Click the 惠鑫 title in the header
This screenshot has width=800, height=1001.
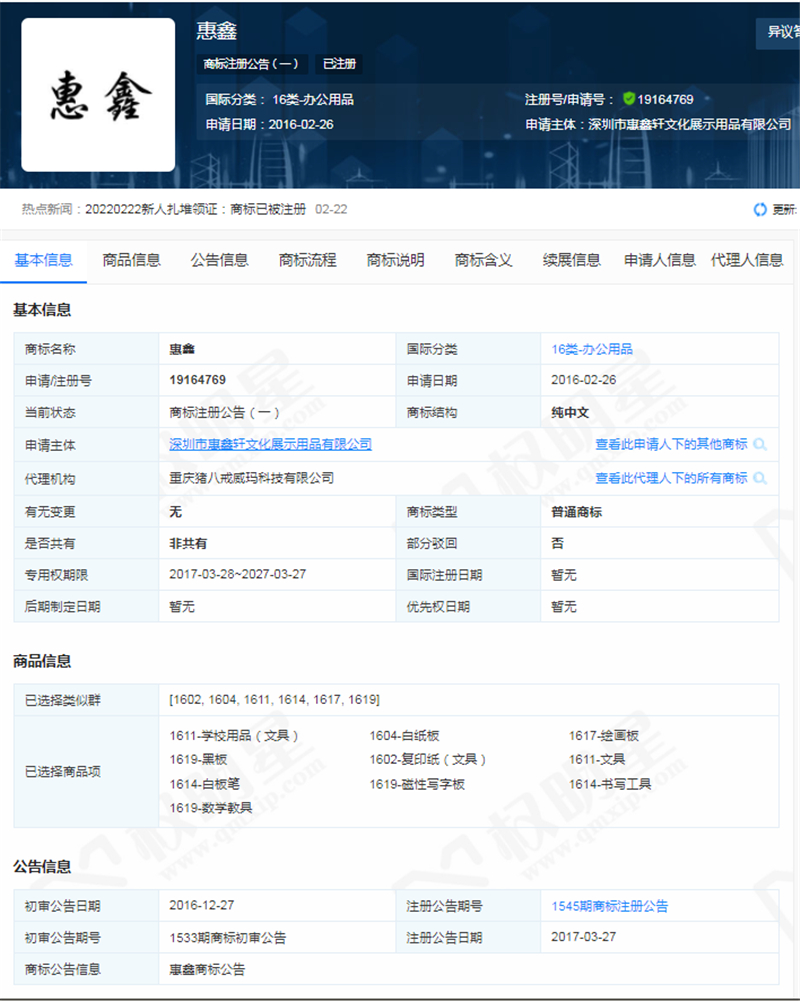click(x=216, y=31)
